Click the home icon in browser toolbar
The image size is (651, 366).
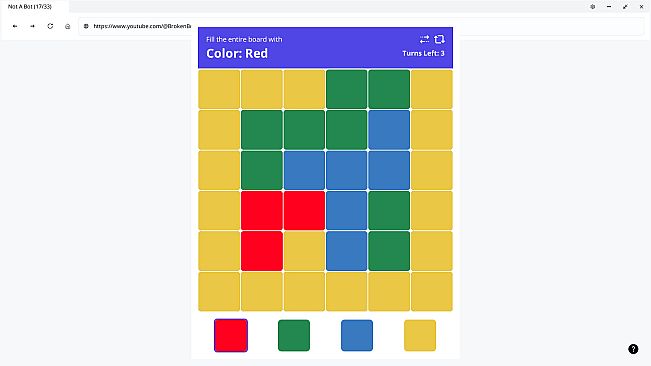click(68, 26)
